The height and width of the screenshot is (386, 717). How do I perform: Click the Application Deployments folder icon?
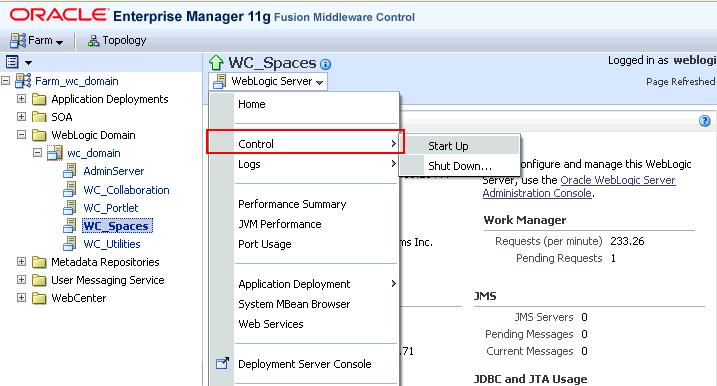pos(39,99)
